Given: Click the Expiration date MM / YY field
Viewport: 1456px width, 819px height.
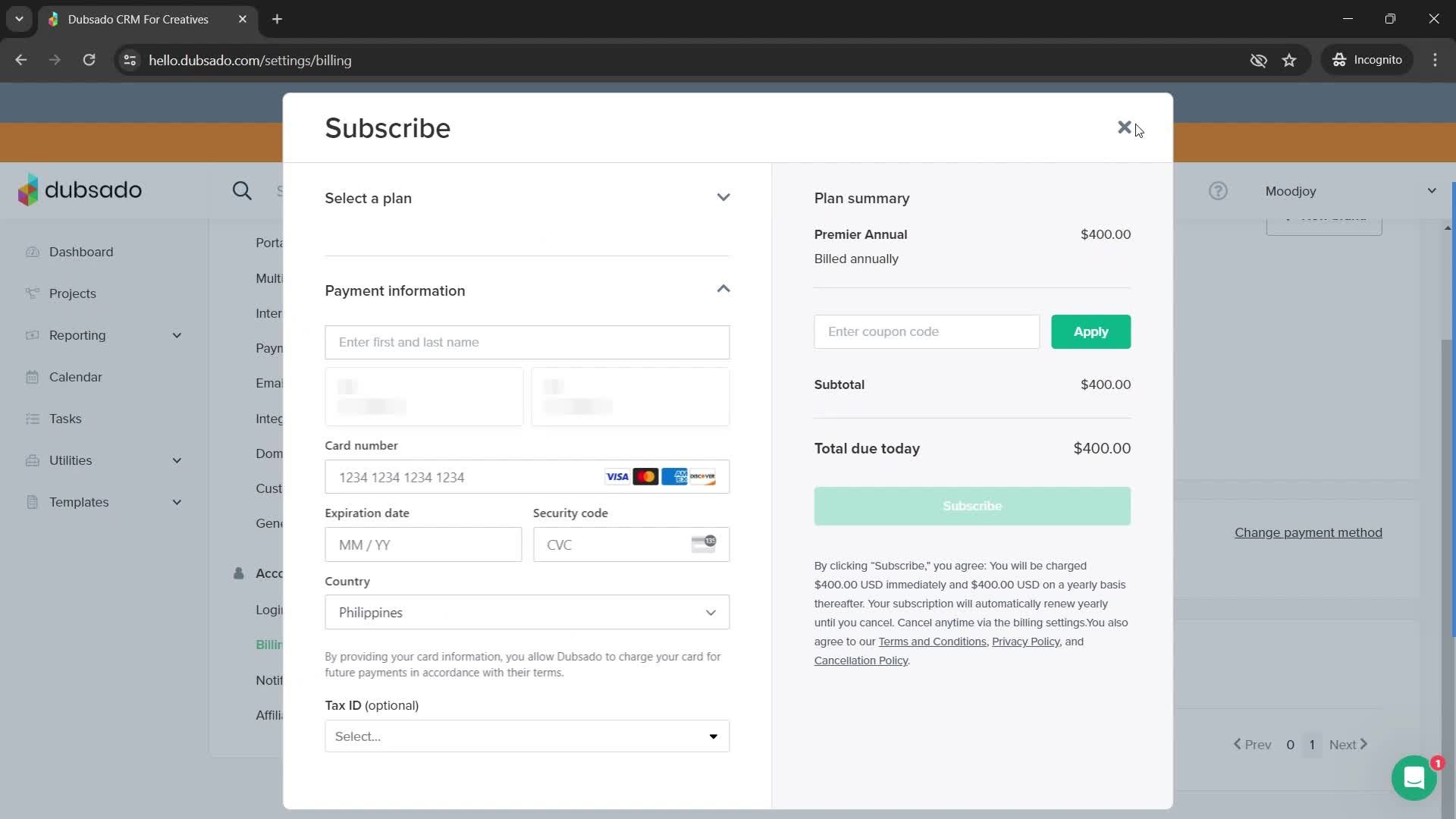Looking at the screenshot, I should pos(423,544).
